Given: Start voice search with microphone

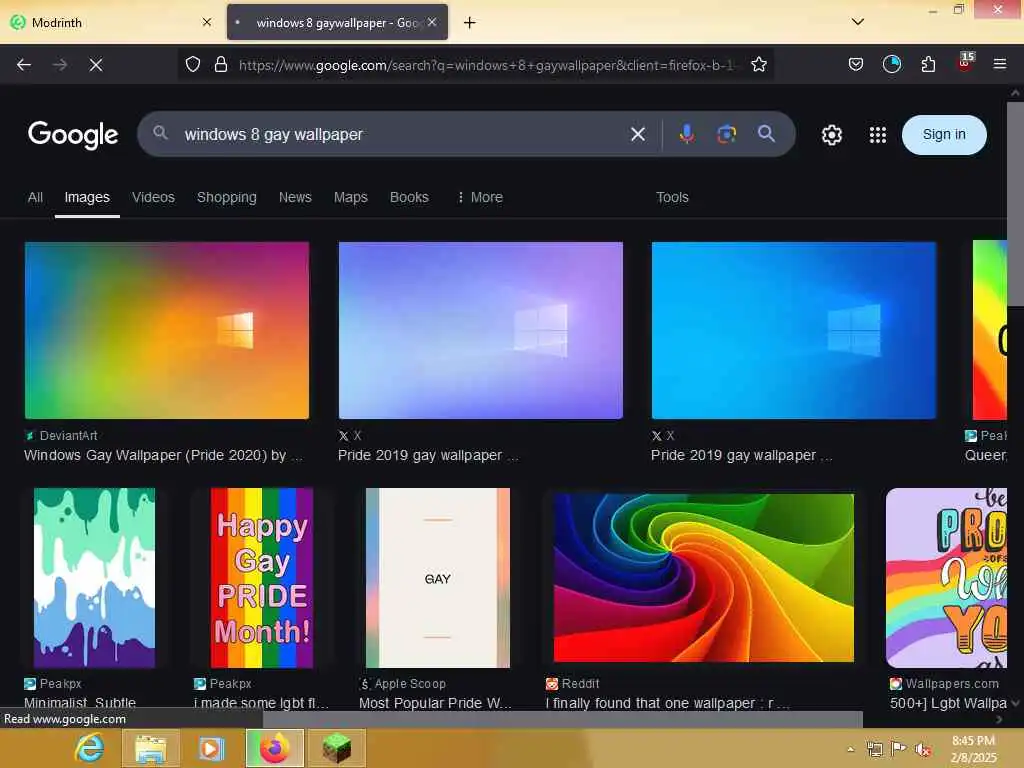Looking at the screenshot, I should (686, 134).
